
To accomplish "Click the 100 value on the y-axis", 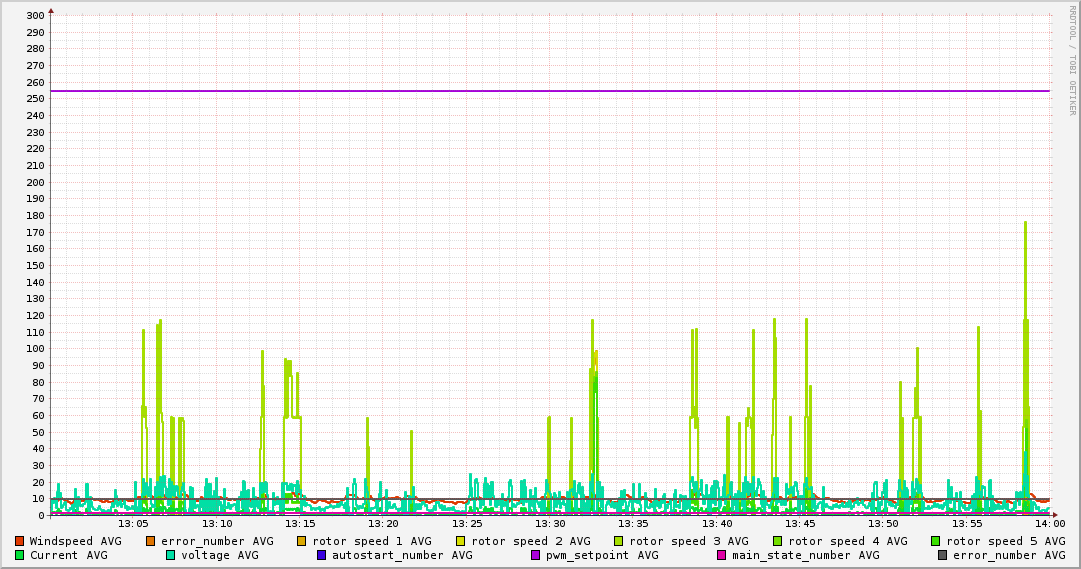I will point(34,349).
